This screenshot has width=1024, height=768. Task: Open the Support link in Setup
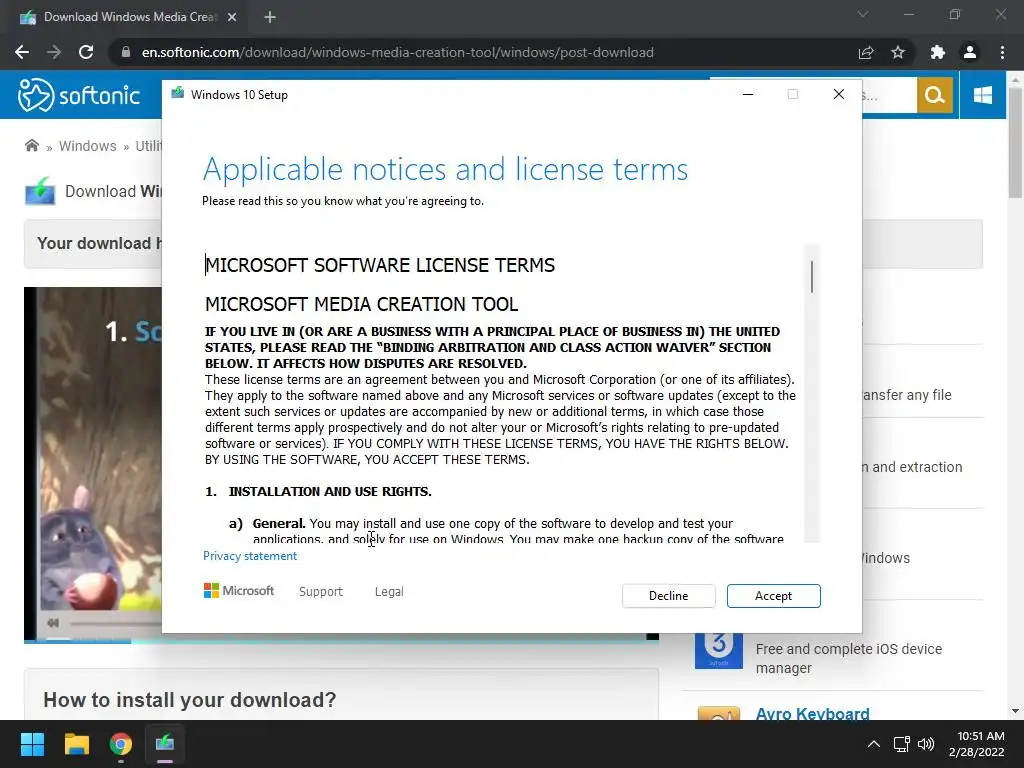click(321, 592)
